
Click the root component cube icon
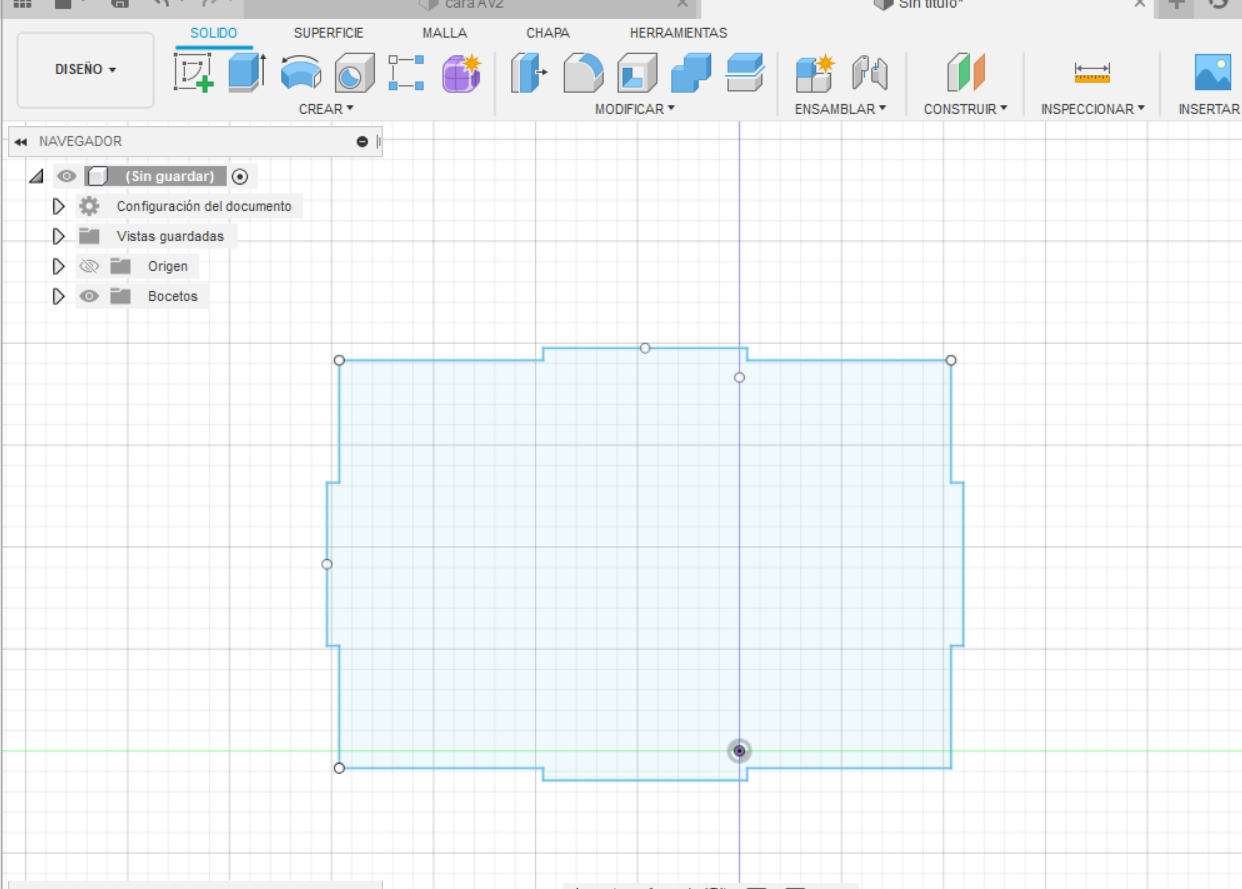pyautogui.click(x=97, y=176)
